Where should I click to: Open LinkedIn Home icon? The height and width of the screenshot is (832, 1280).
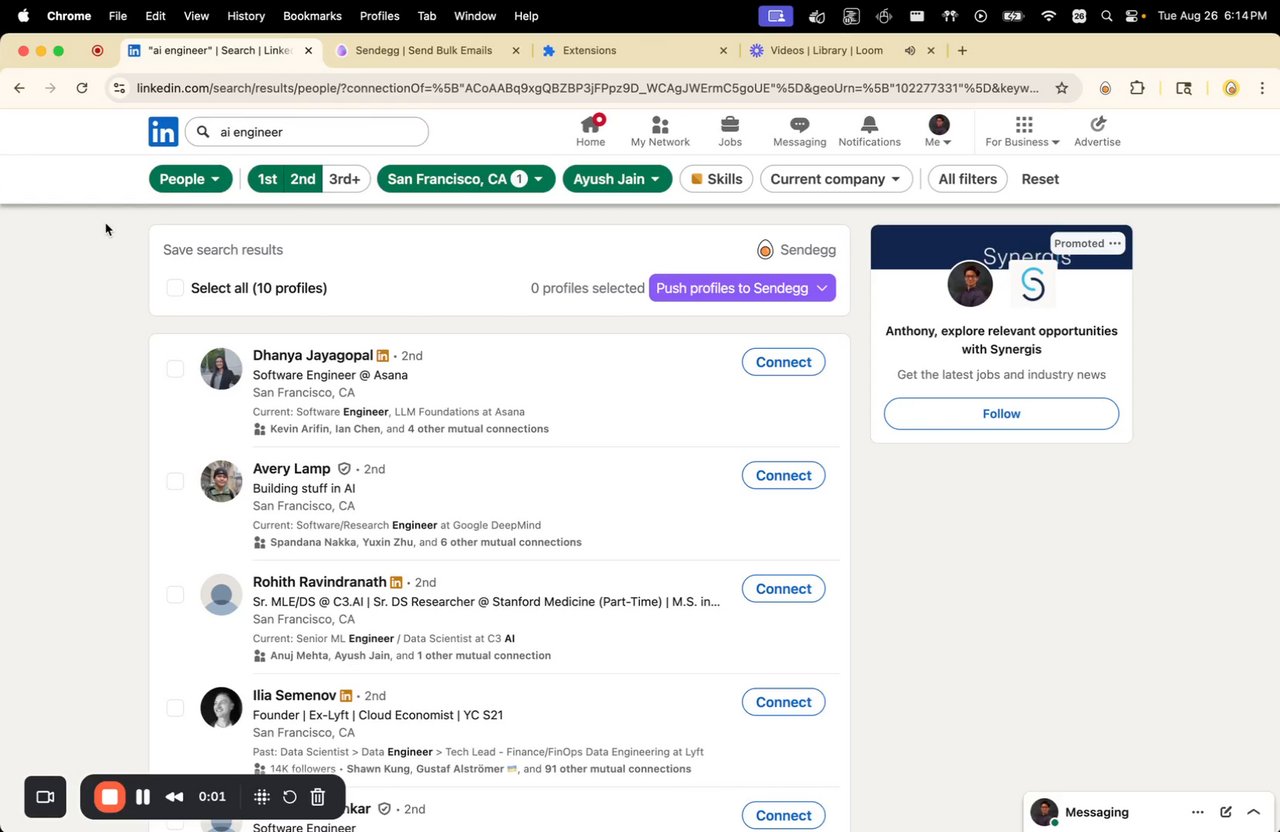pyautogui.click(x=590, y=125)
